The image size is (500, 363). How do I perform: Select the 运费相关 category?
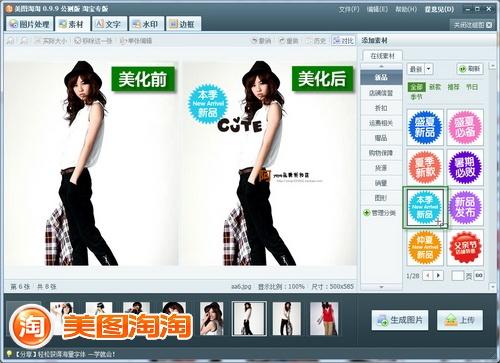pos(381,123)
